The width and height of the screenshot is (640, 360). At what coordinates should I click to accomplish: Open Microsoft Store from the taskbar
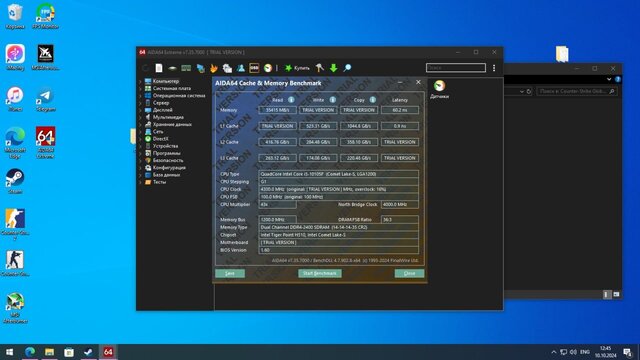click(x=69, y=352)
